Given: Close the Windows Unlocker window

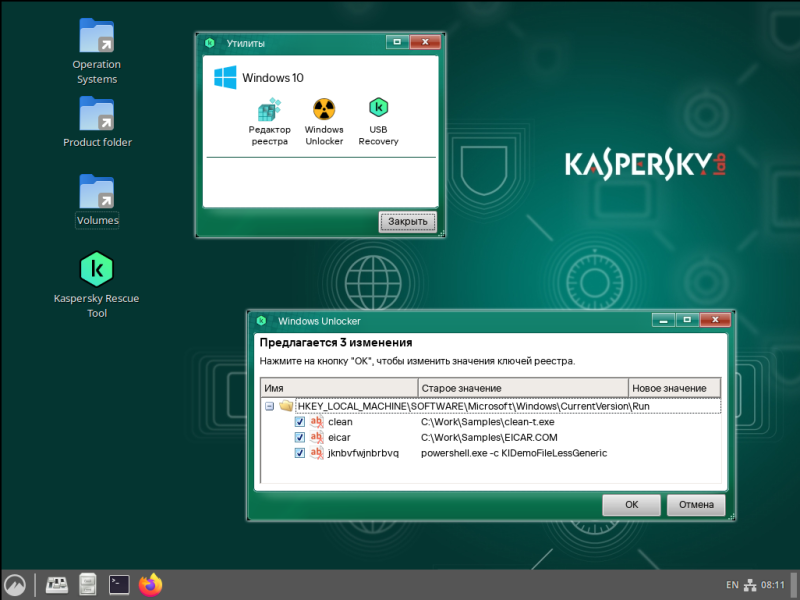Looking at the screenshot, I should pos(715,320).
